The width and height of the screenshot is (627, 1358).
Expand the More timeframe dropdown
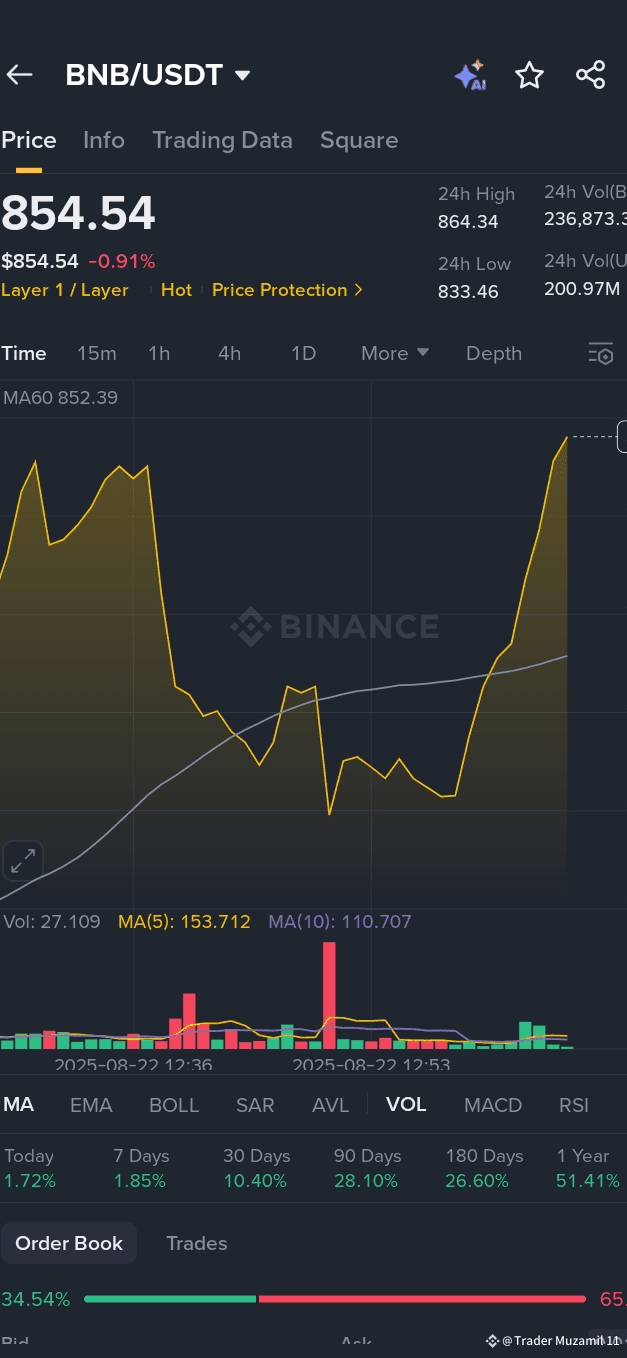(x=395, y=353)
